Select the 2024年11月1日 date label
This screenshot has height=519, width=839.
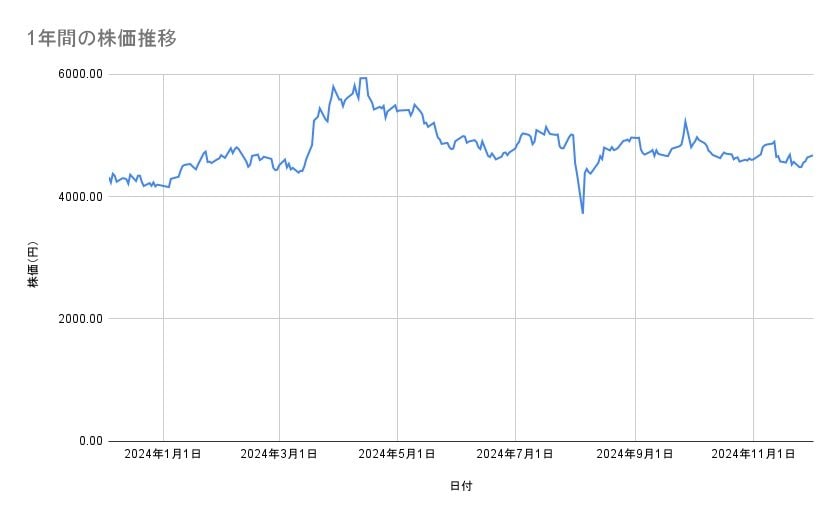pyautogui.click(x=753, y=454)
